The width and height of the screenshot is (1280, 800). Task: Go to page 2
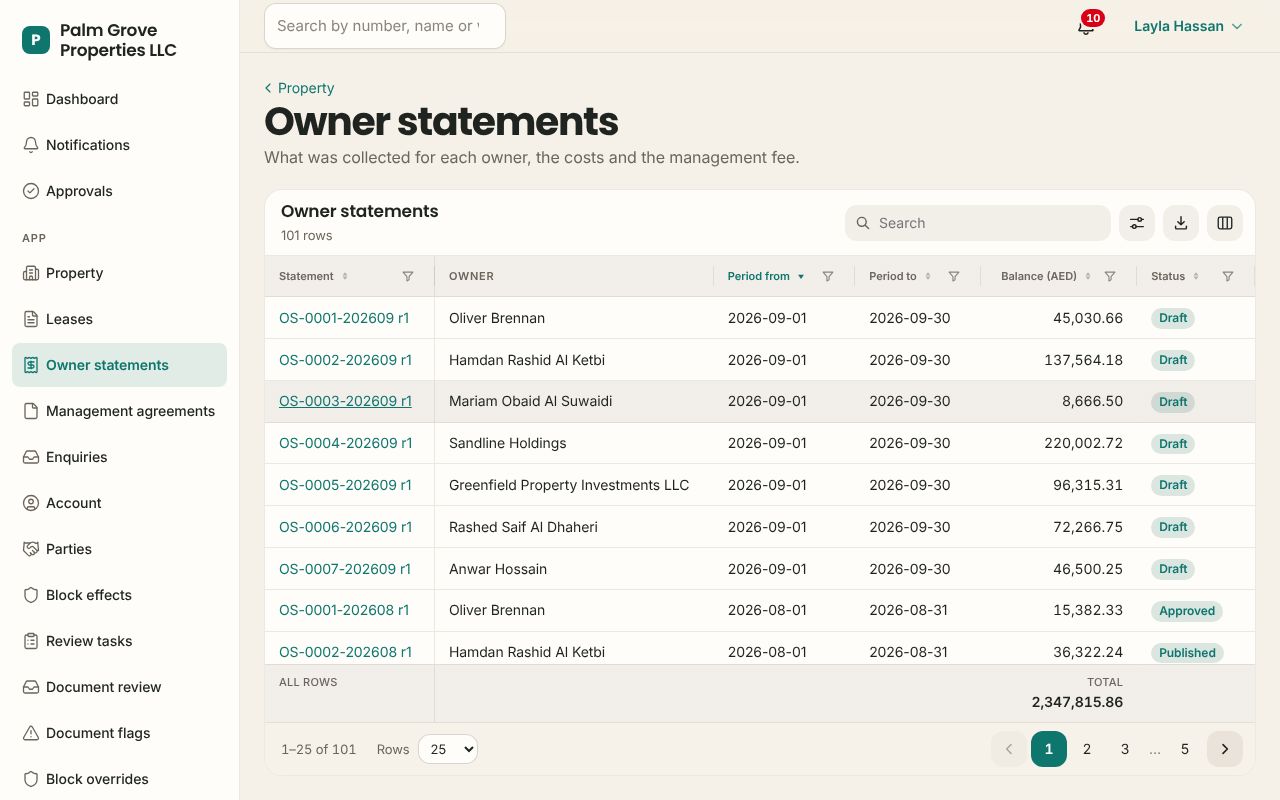coord(1087,749)
